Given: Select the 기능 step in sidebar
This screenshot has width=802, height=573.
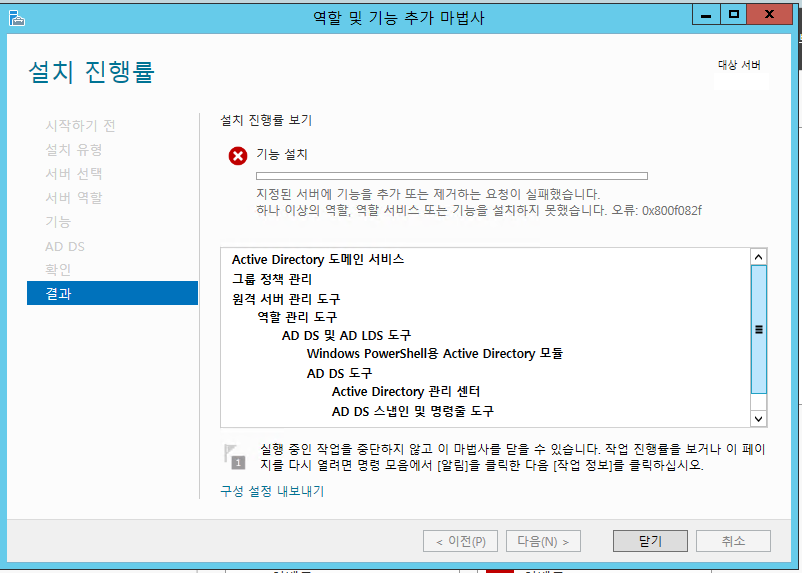Looking at the screenshot, I should point(58,222).
